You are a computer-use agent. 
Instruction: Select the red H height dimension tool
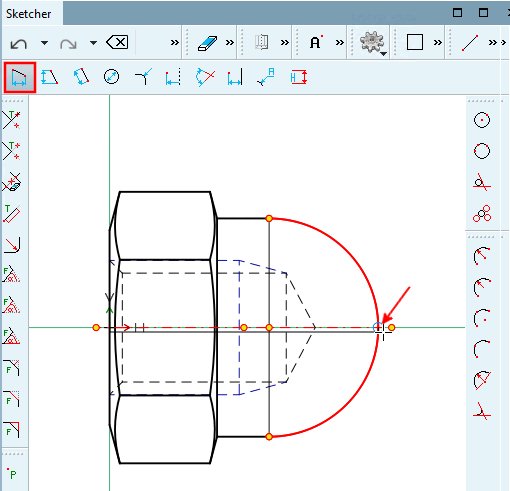click(x=298, y=77)
